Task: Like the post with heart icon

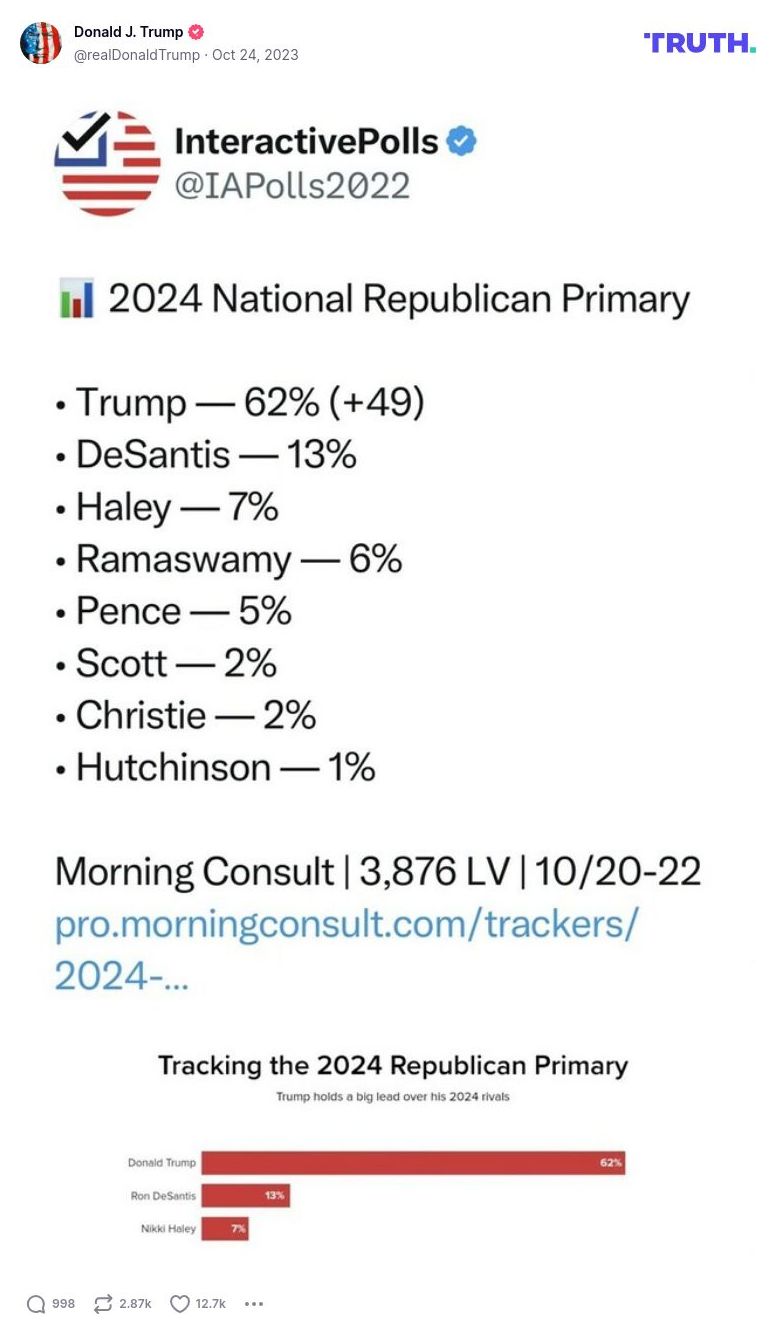Action: (180, 1304)
